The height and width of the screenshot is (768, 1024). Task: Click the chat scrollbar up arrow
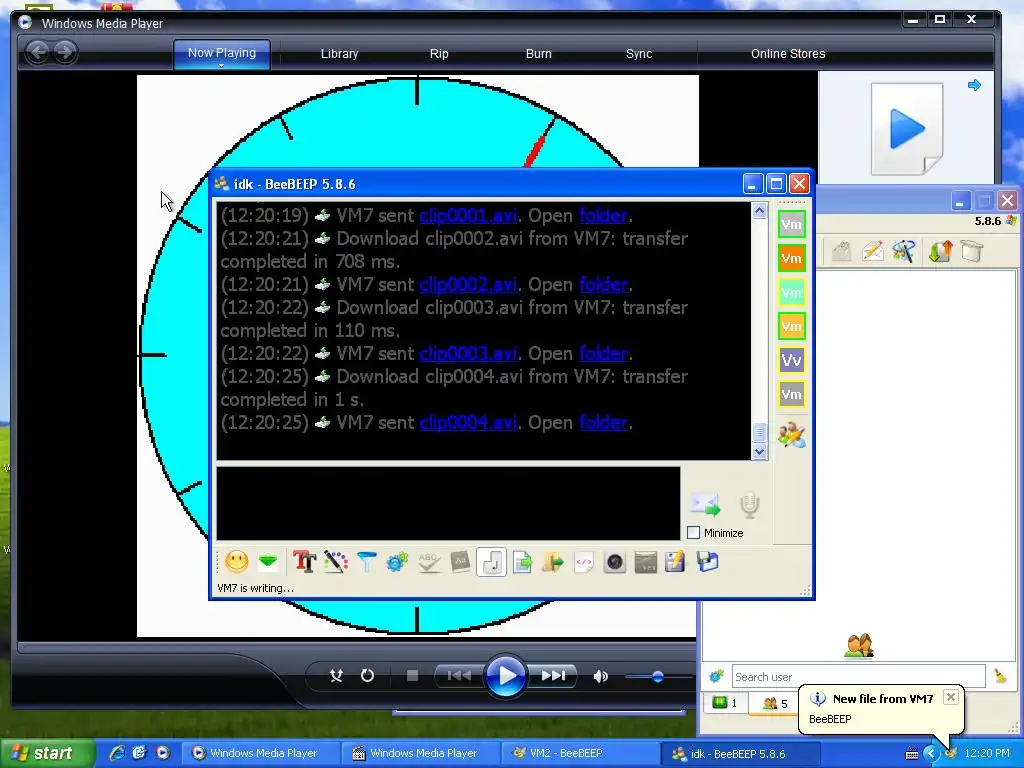(x=759, y=210)
